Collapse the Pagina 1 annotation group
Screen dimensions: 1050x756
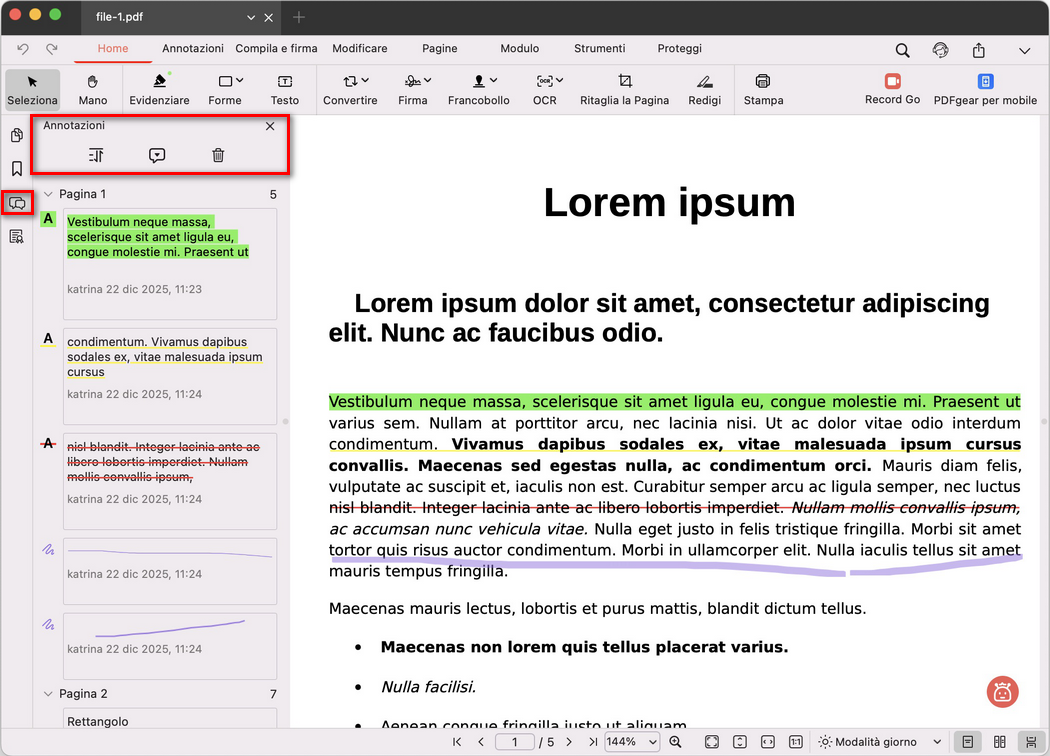pyautogui.click(x=48, y=194)
